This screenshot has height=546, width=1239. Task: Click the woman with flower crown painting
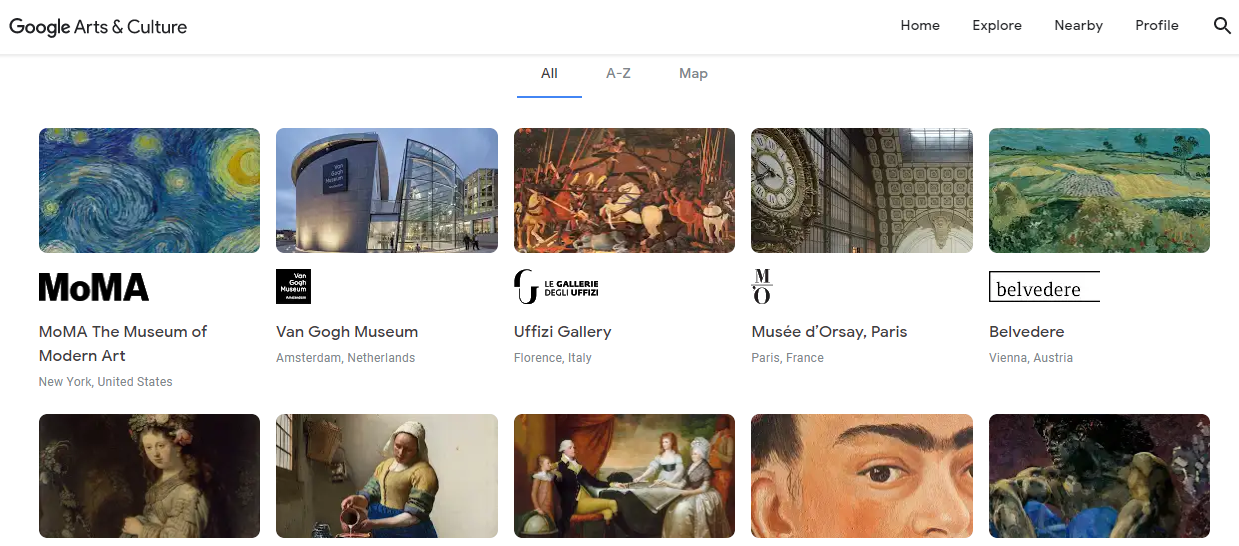[x=149, y=476]
